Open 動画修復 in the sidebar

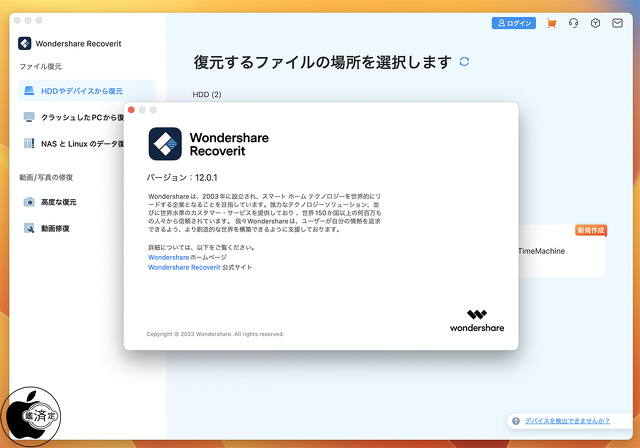pos(55,228)
